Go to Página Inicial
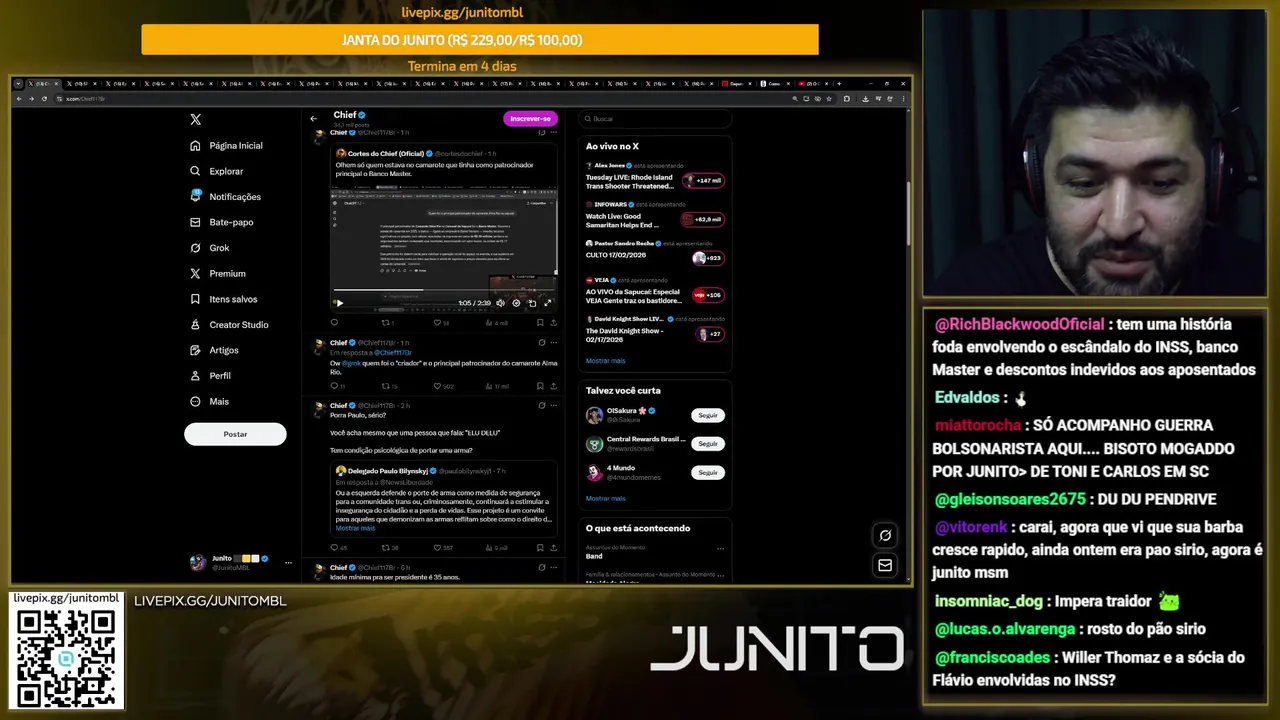The height and width of the screenshot is (720, 1280). tap(226, 145)
